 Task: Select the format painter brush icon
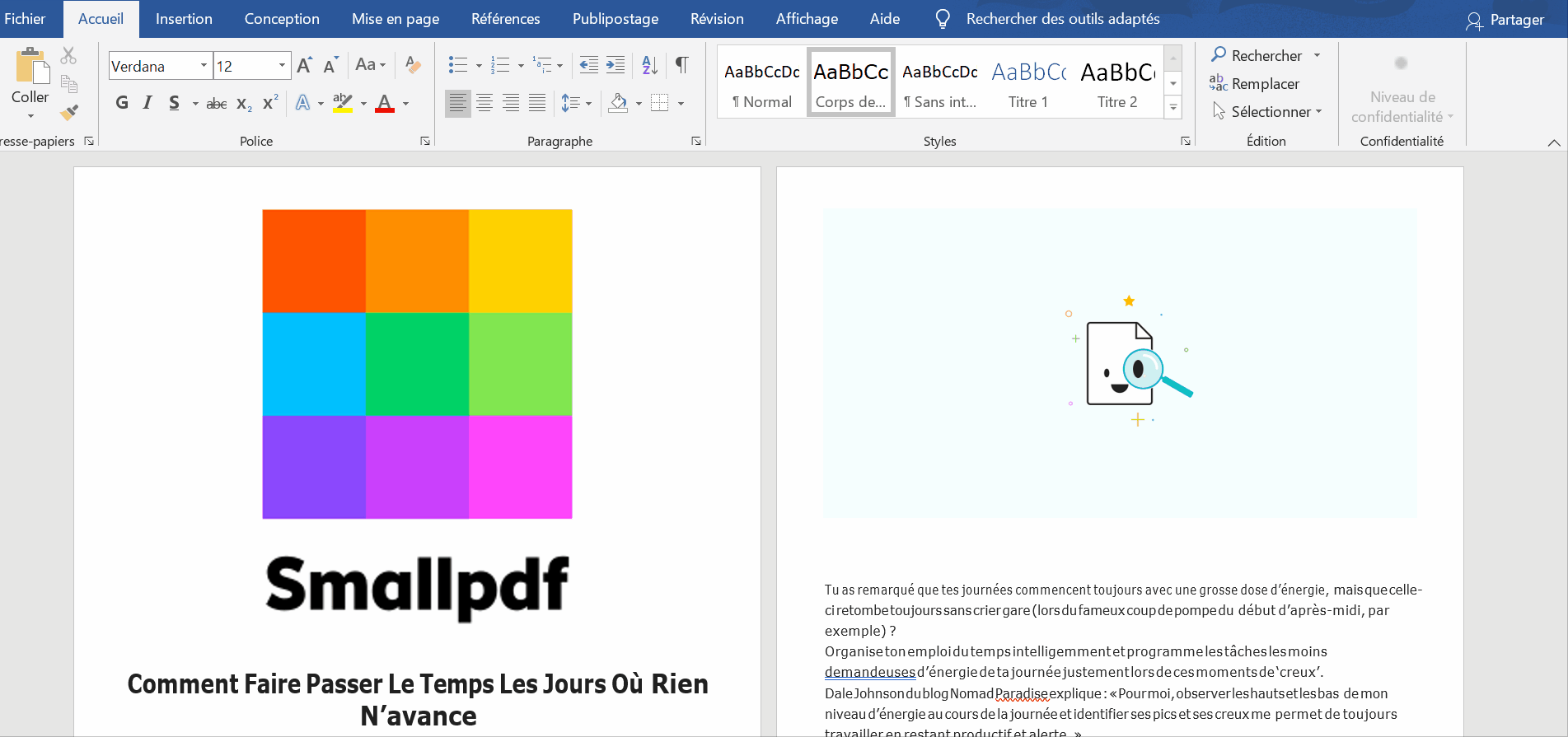pyautogui.click(x=69, y=111)
